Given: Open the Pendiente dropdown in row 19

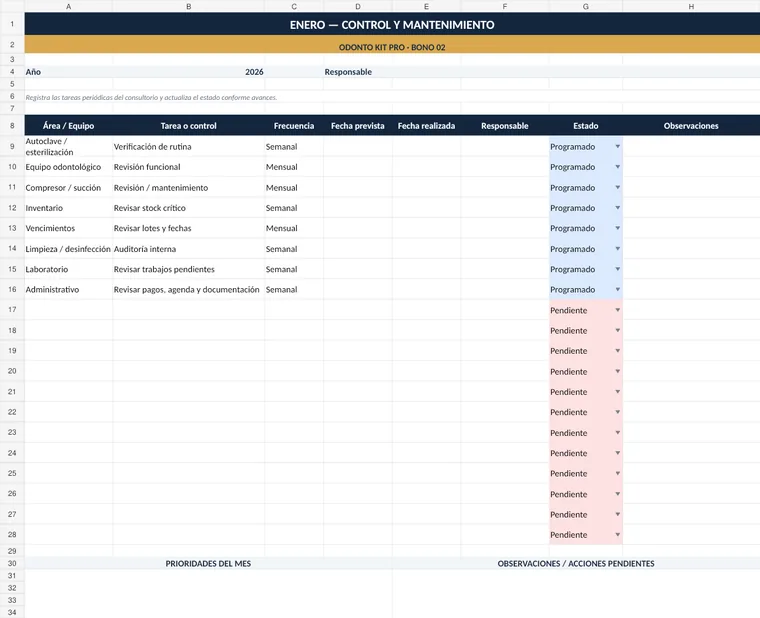Looking at the screenshot, I should click(618, 351).
